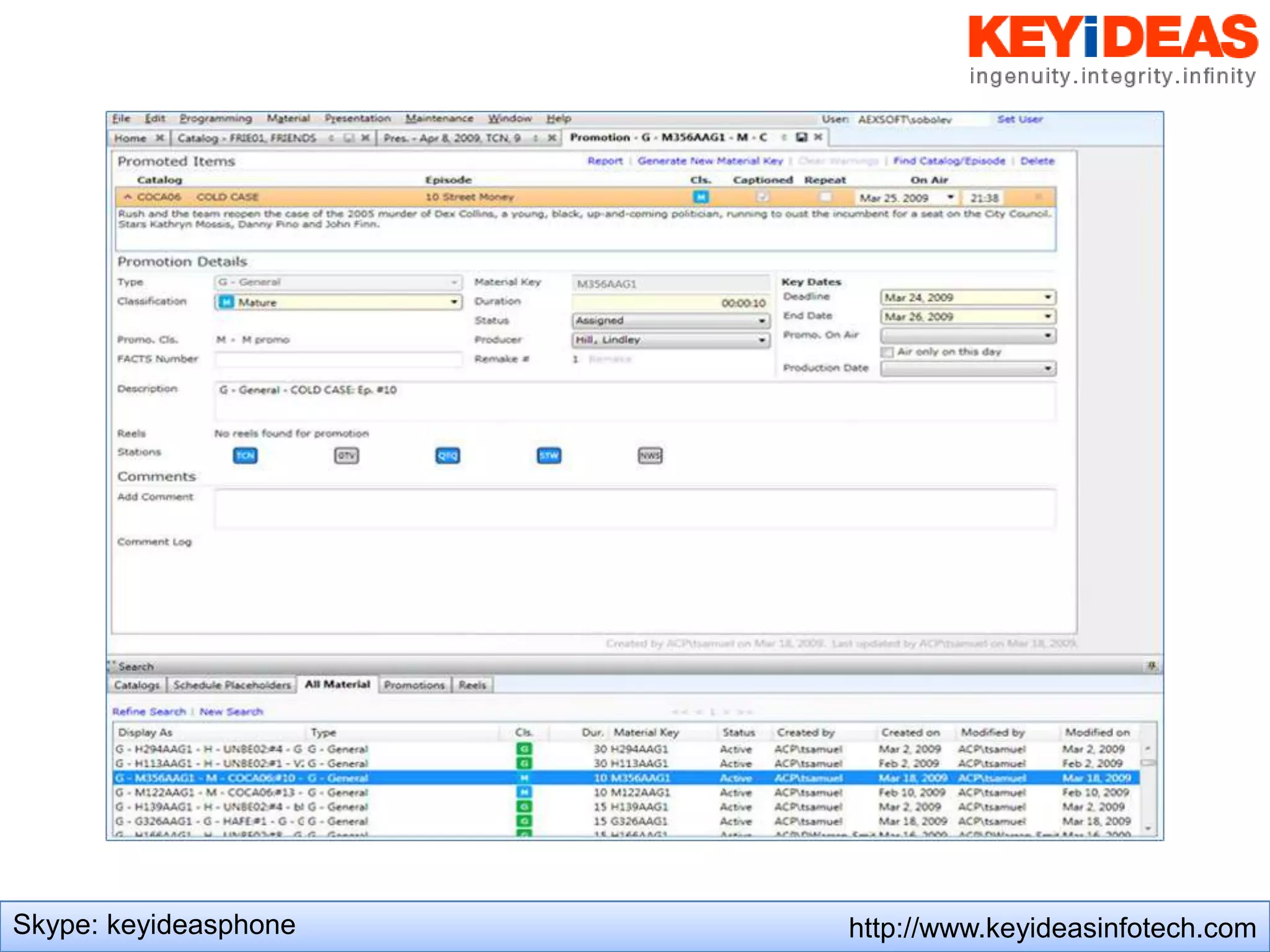Enable Air only on this day checkbox
This screenshot has width=1270, height=952.
pyautogui.click(x=887, y=352)
